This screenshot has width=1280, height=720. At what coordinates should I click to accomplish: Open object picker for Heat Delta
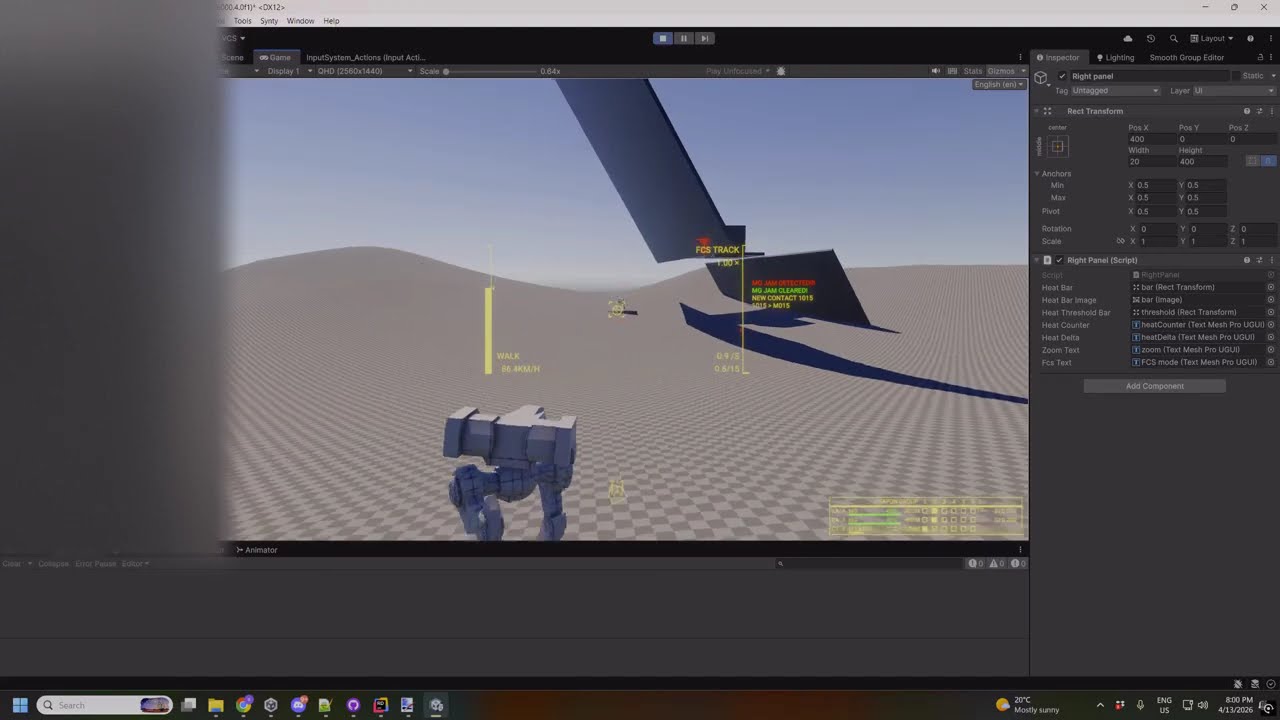1271,337
